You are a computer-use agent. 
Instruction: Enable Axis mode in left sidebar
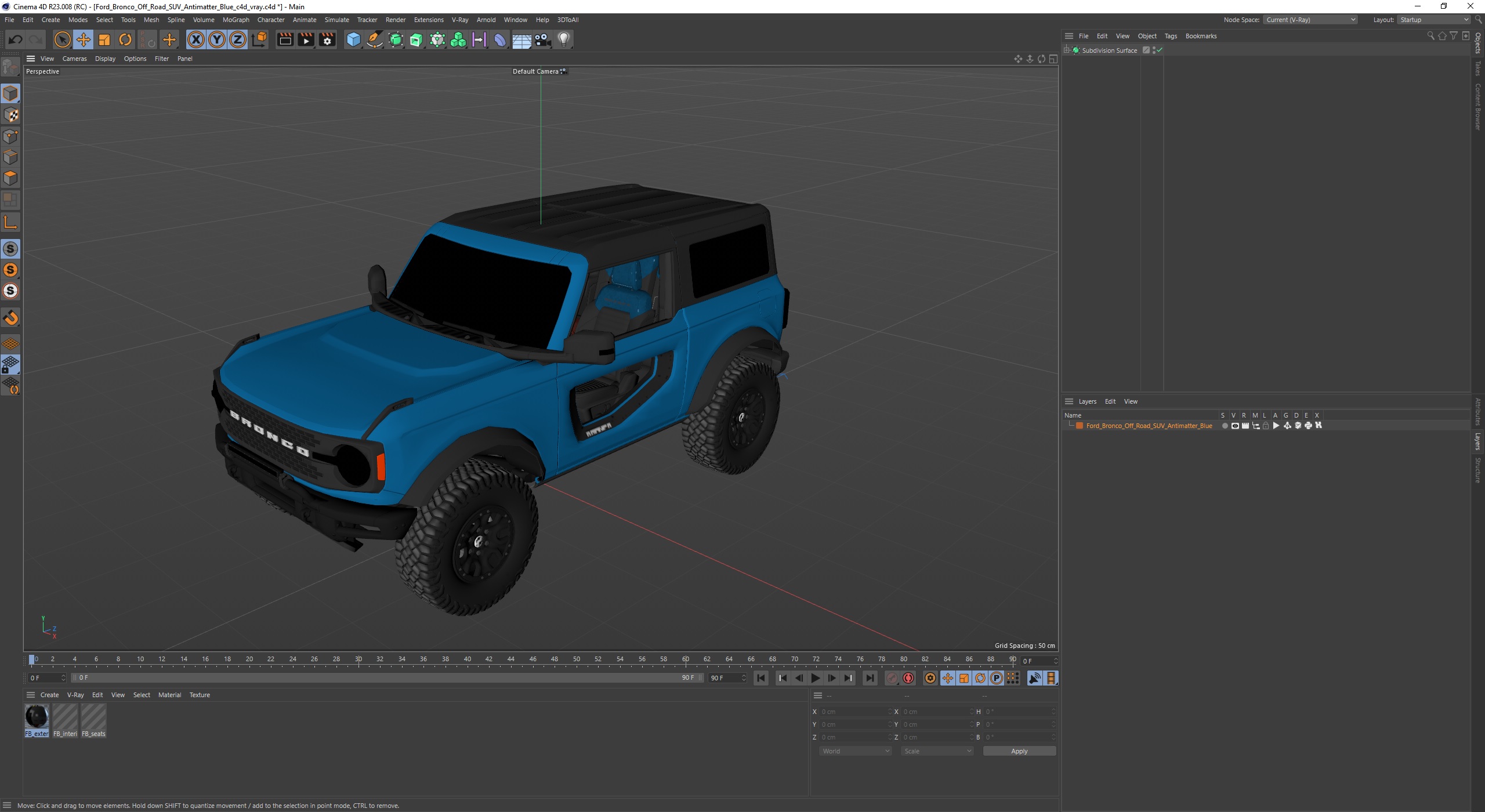coord(10,222)
